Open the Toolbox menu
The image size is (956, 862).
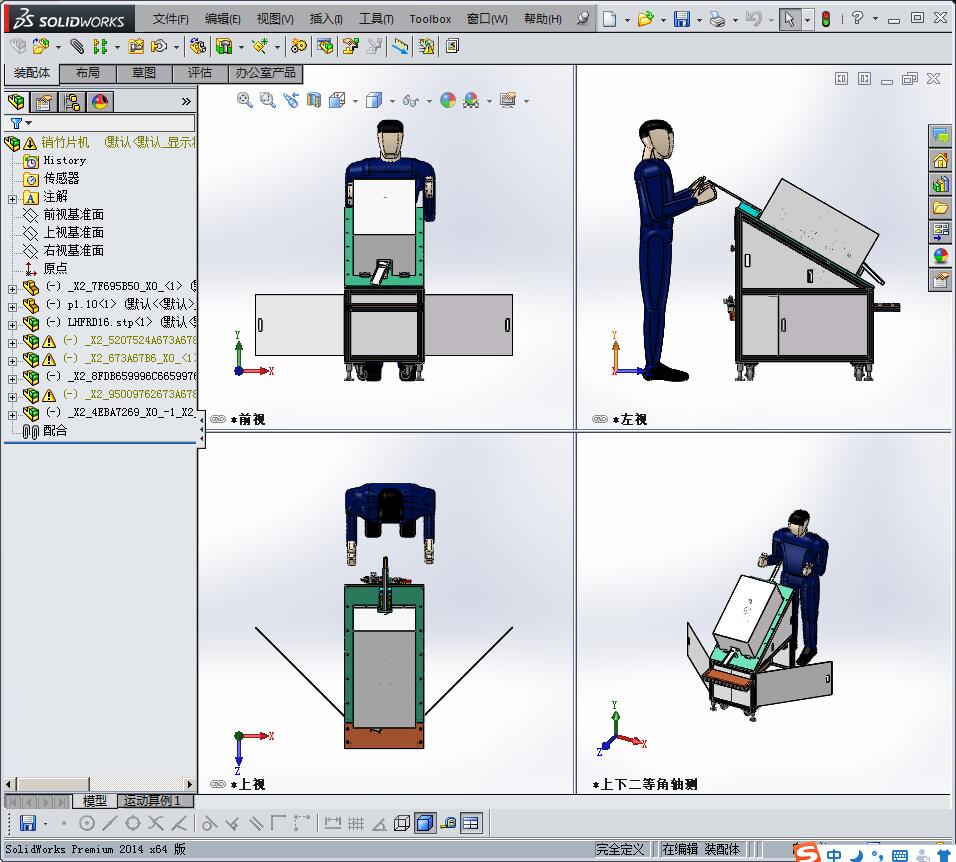[x=430, y=19]
